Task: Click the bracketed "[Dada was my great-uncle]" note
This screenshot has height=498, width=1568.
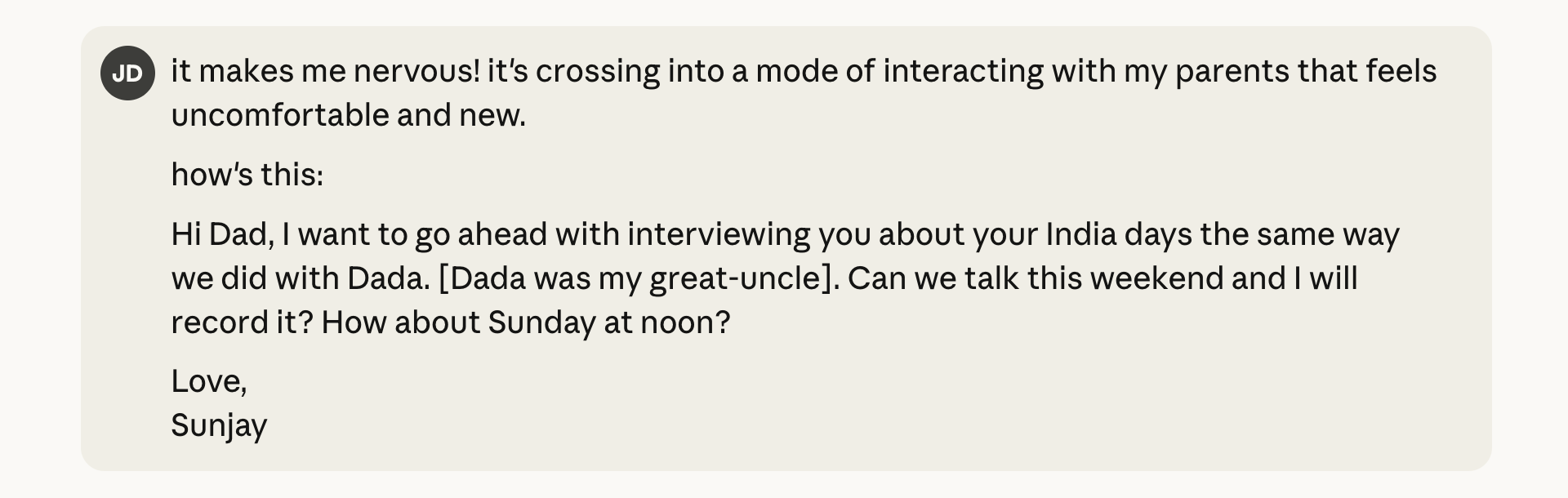Action: (x=638, y=279)
